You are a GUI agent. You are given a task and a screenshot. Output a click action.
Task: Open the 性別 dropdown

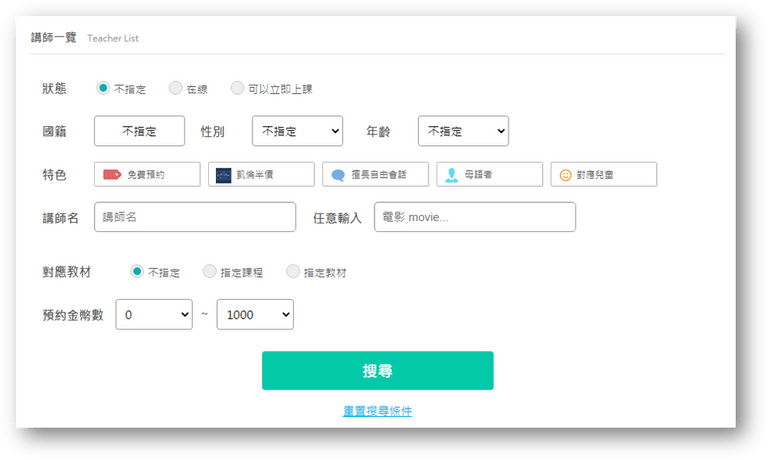[297, 131]
